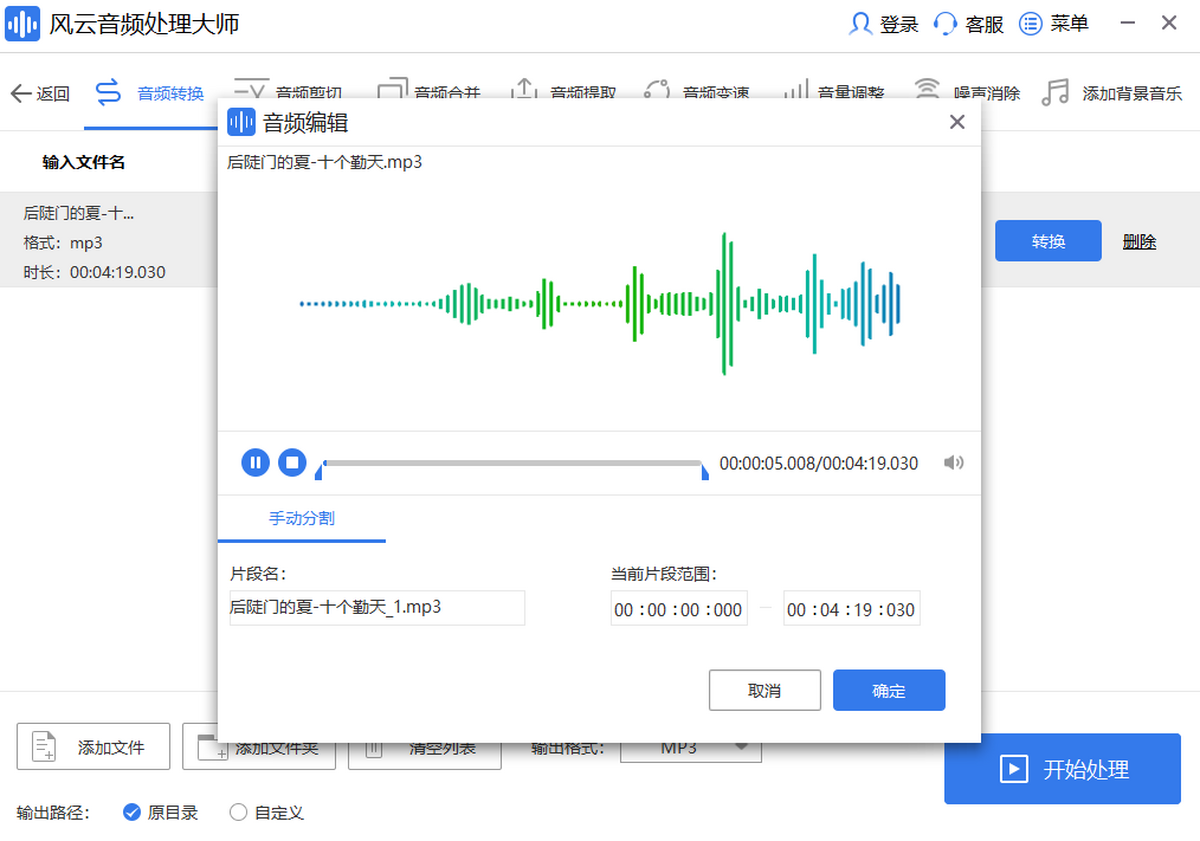The height and width of the screenshot is (841, 1200).
Task: Click the 客服 (customer service) icon
Action: point(968,23)
